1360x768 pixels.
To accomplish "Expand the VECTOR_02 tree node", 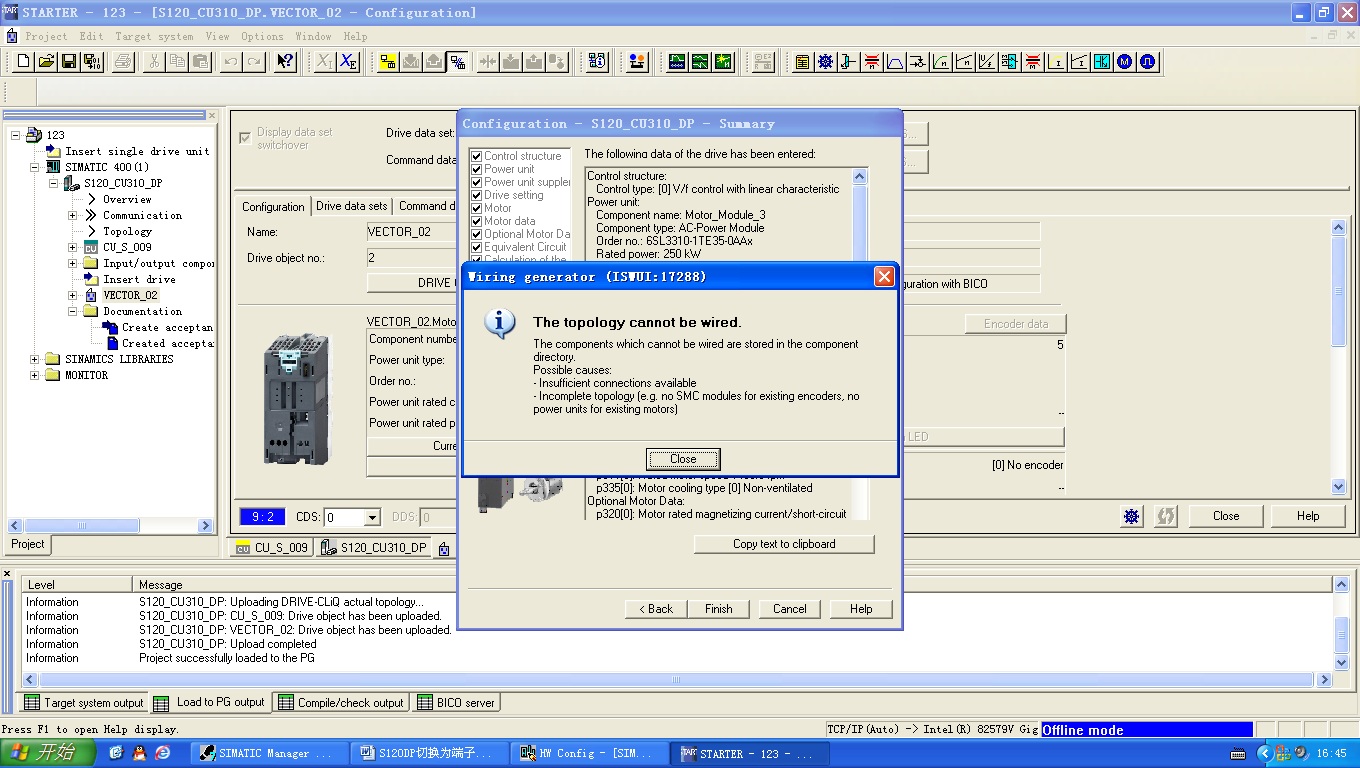I will pyautogui.click(x=72, y=295).
